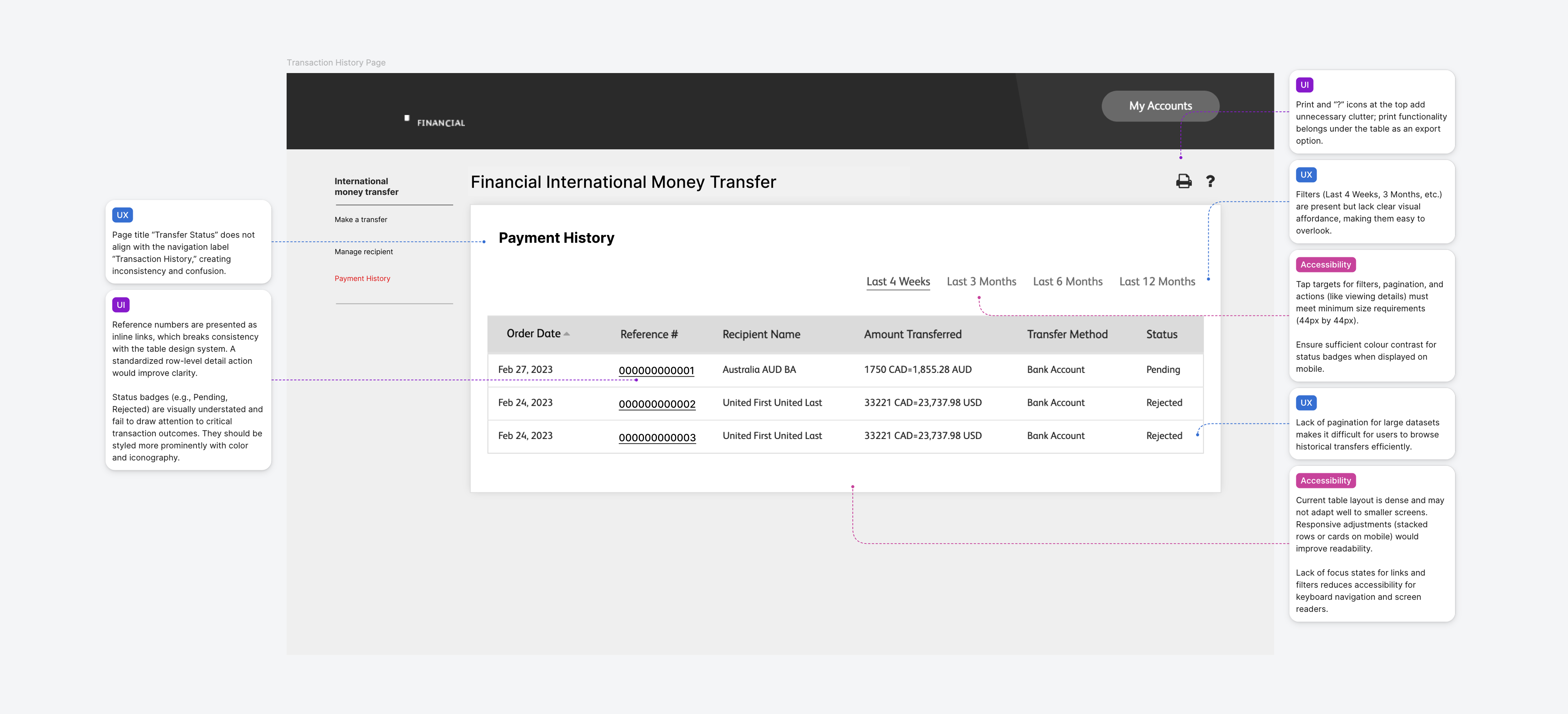This screenshot has height=714, width=1568.
Task: Enable the "Last 12 Months" filter
Action: point(1157,281)
